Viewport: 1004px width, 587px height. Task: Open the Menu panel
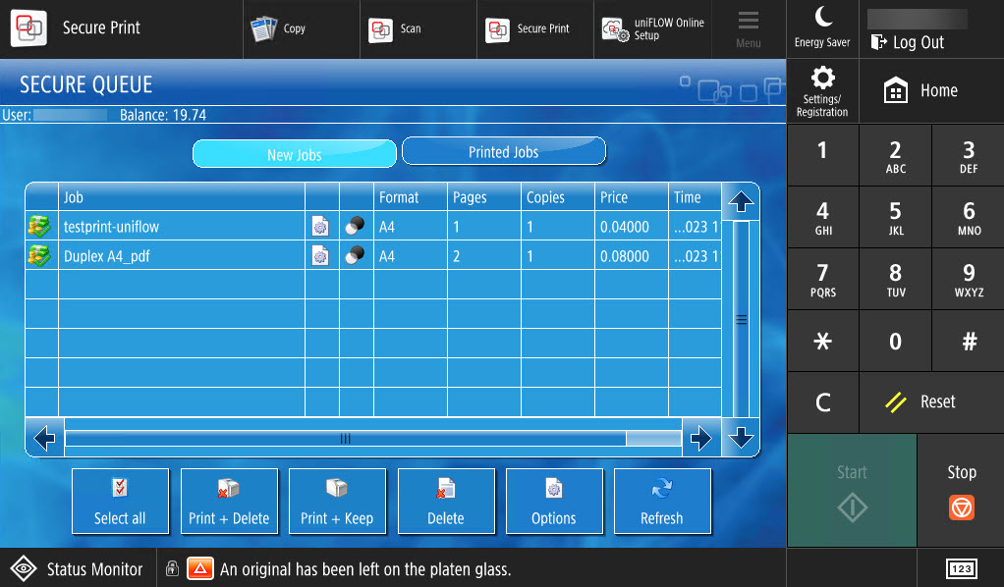748,29
